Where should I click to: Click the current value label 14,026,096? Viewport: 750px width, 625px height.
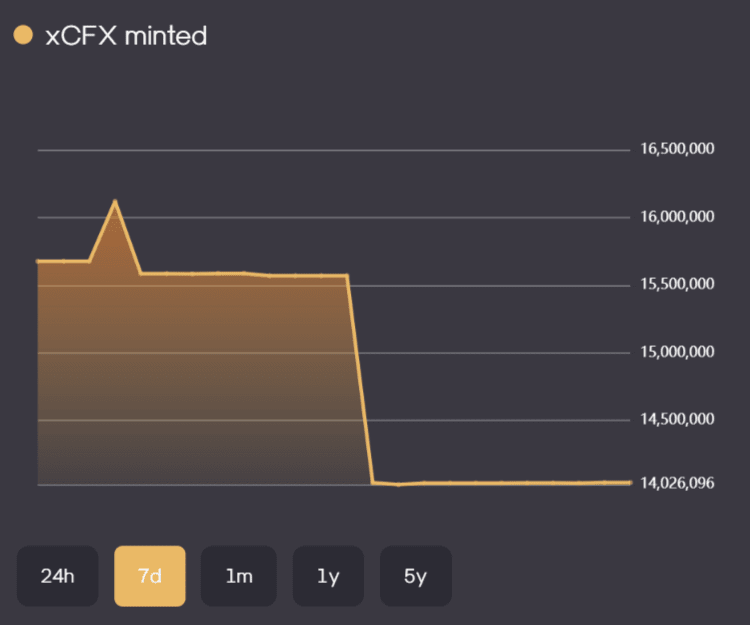[x=677, y=484]
